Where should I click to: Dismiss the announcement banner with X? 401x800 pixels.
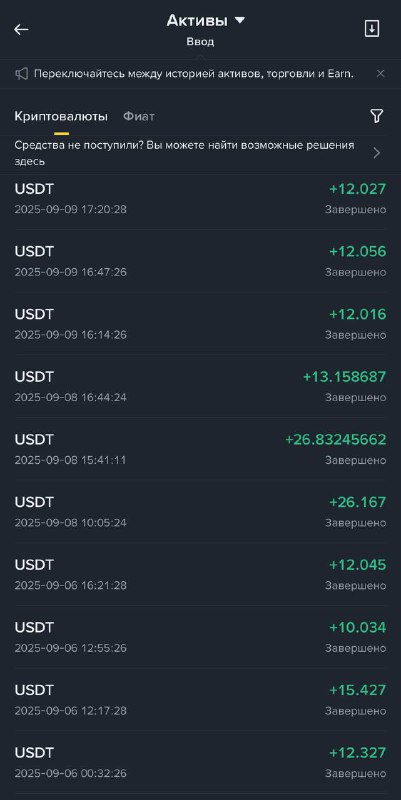click(380, 73)
